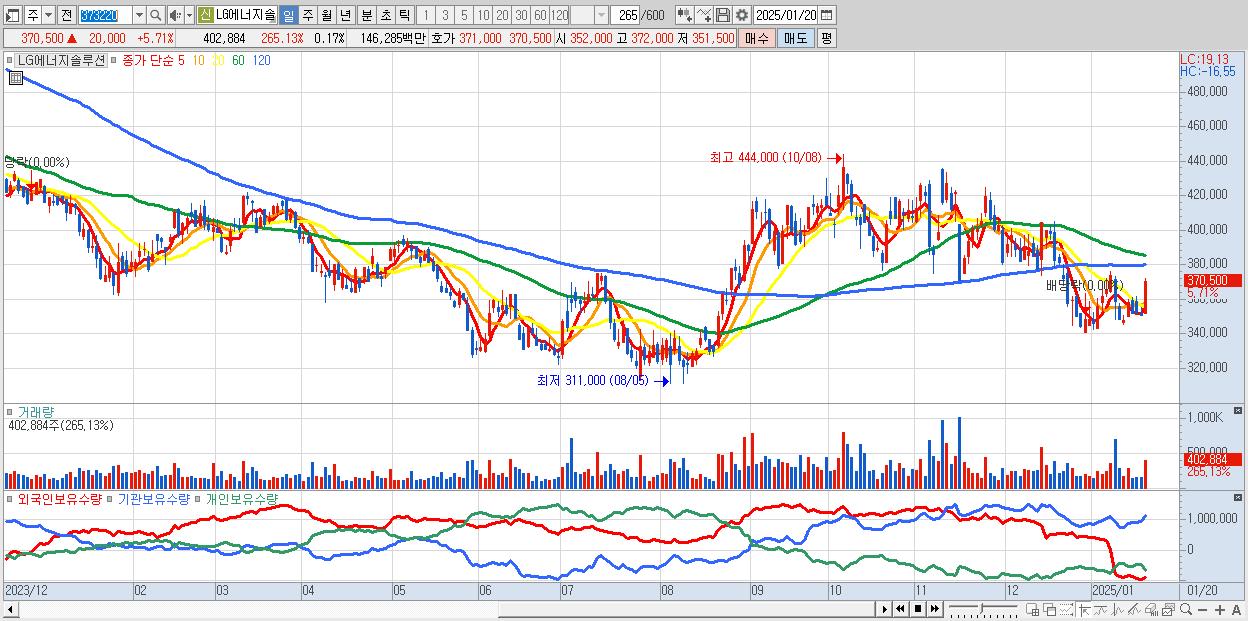Select interval 1 button
The width and height of the screenshot is (1248, 621).
[426, 16]
